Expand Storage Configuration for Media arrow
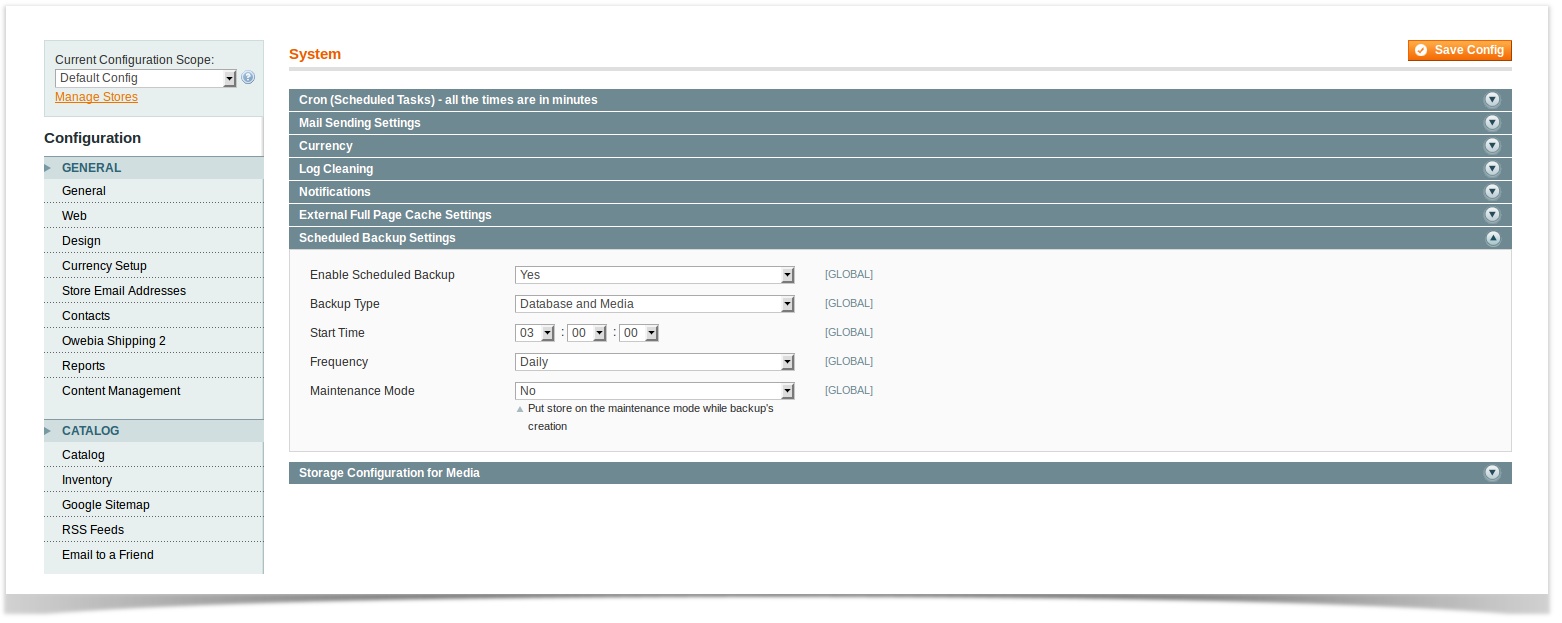This screenshot has height=623, width=1562. point(1492,473)
